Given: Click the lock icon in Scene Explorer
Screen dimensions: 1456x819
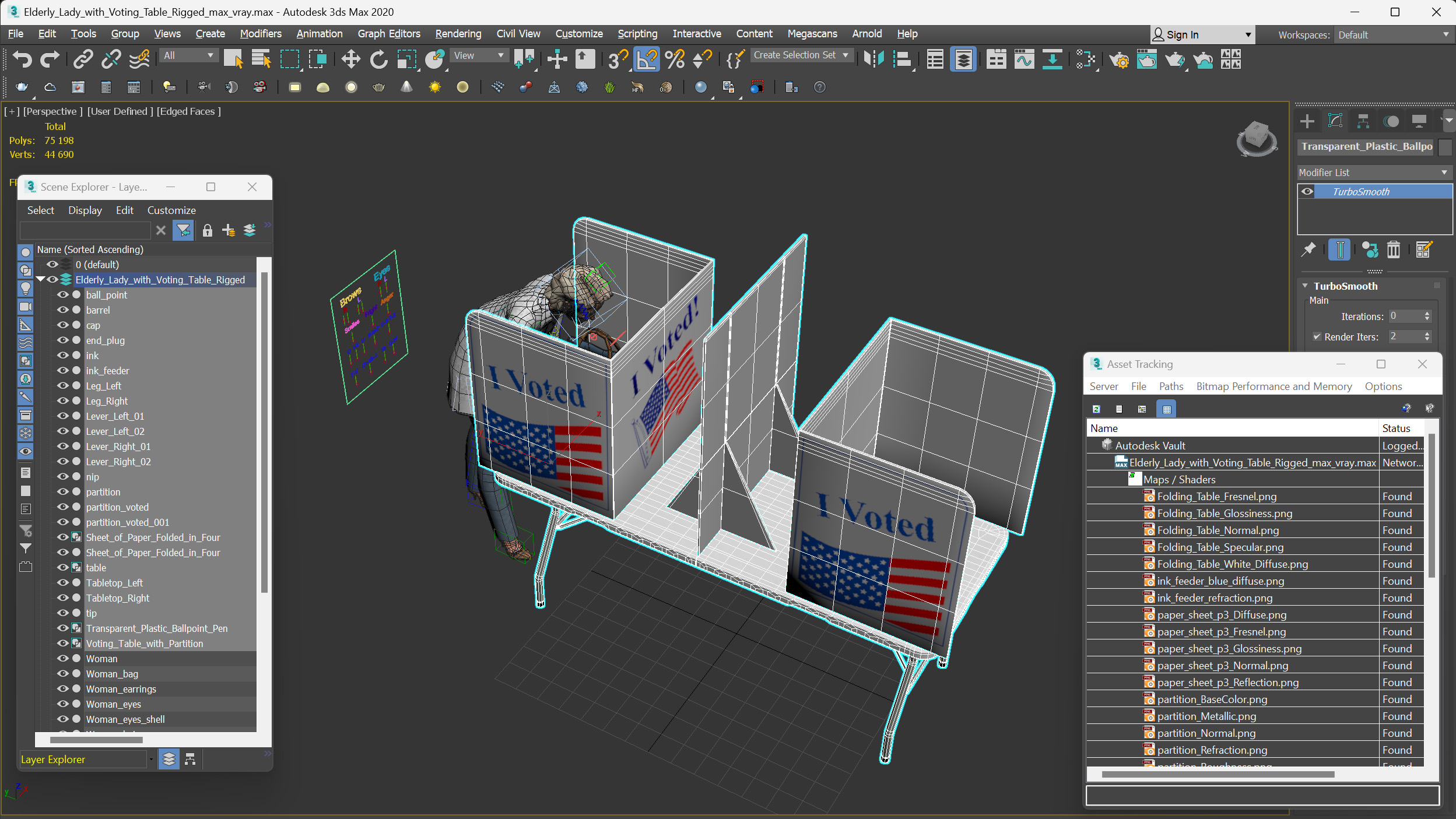Looking at the screenshot, I should coord(207,231).
